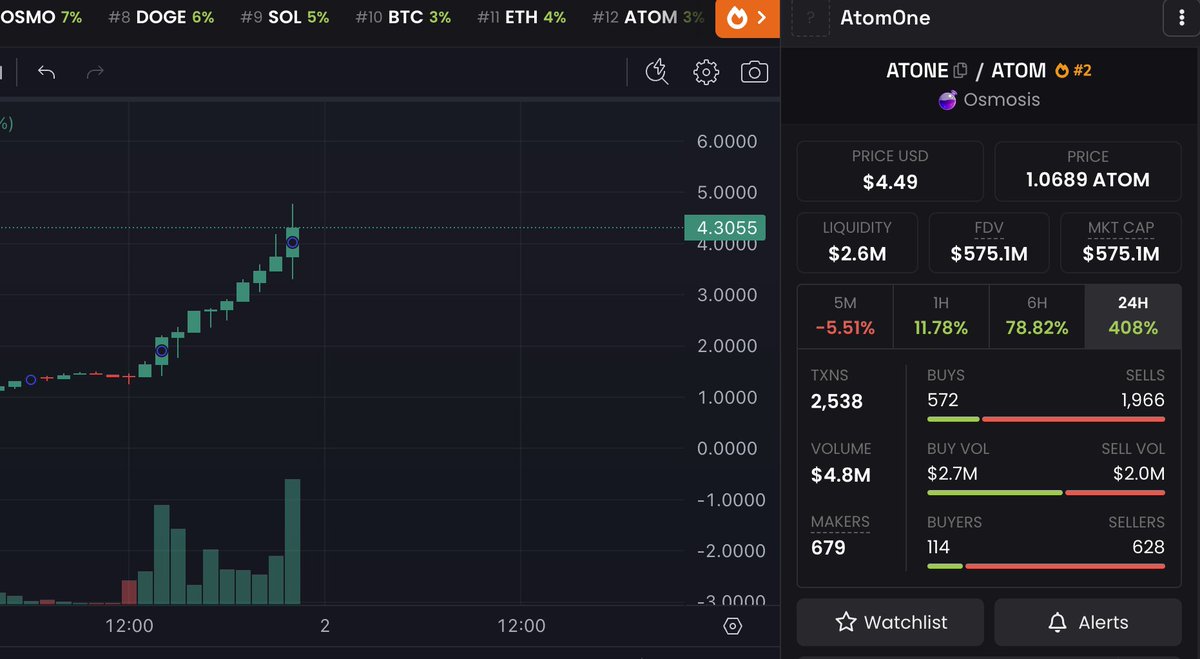
Task: Open OSMO ticker in trending bar
Action: (41, 18)
